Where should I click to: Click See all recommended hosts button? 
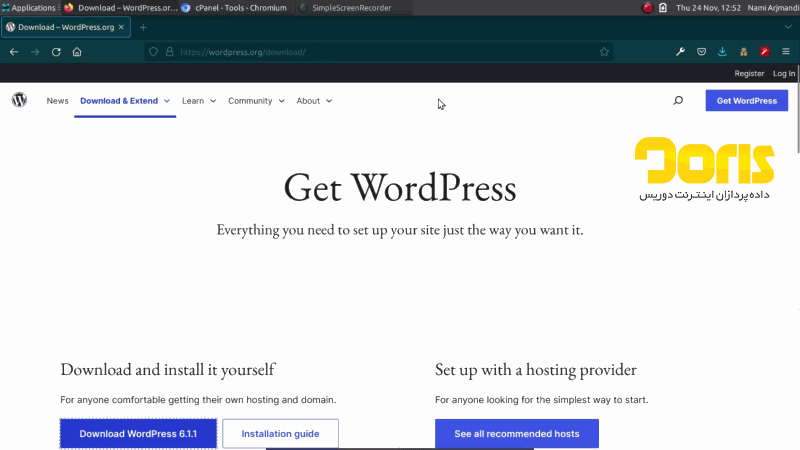(517, 434)
